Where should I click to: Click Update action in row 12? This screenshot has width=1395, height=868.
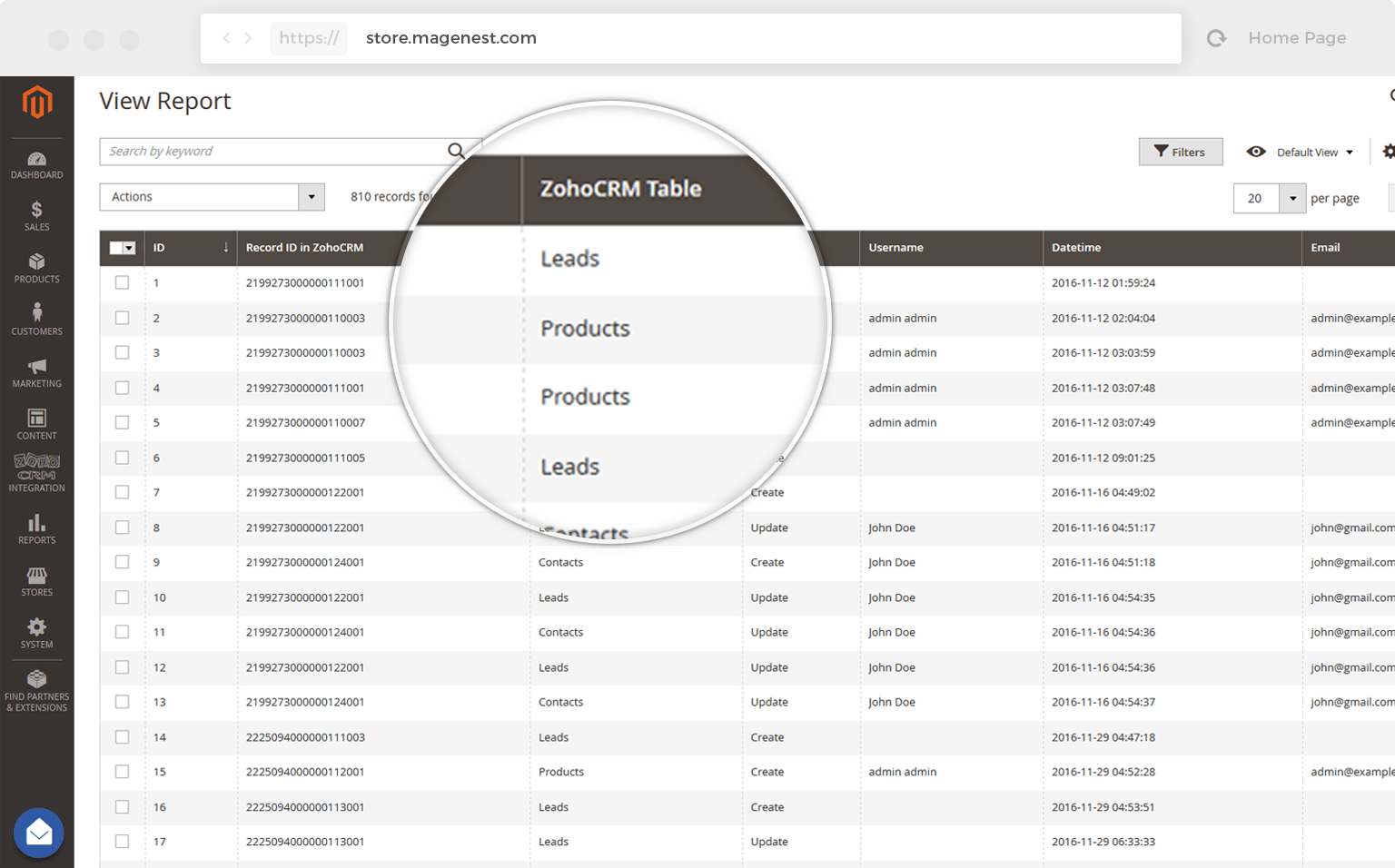[x=769, y=667]
